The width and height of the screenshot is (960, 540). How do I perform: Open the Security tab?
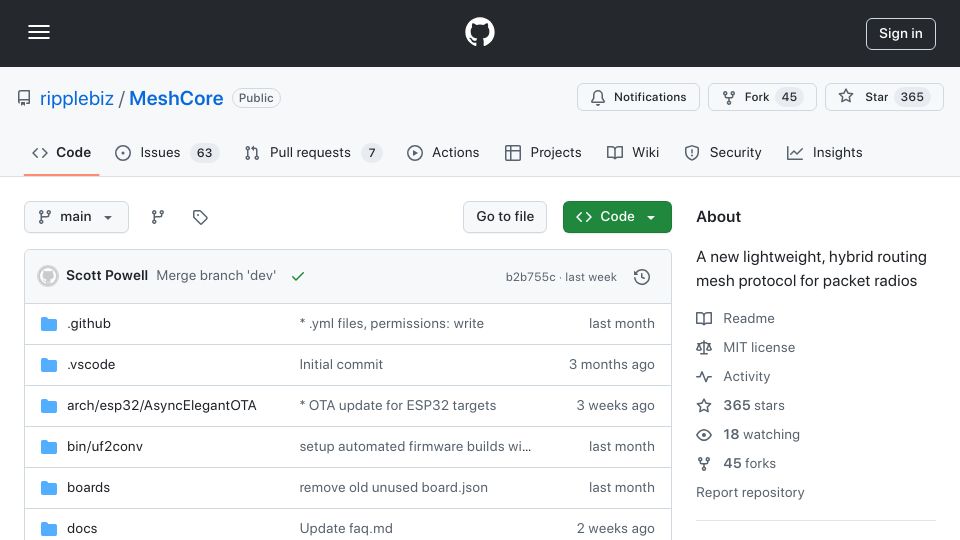pos(722,152)
